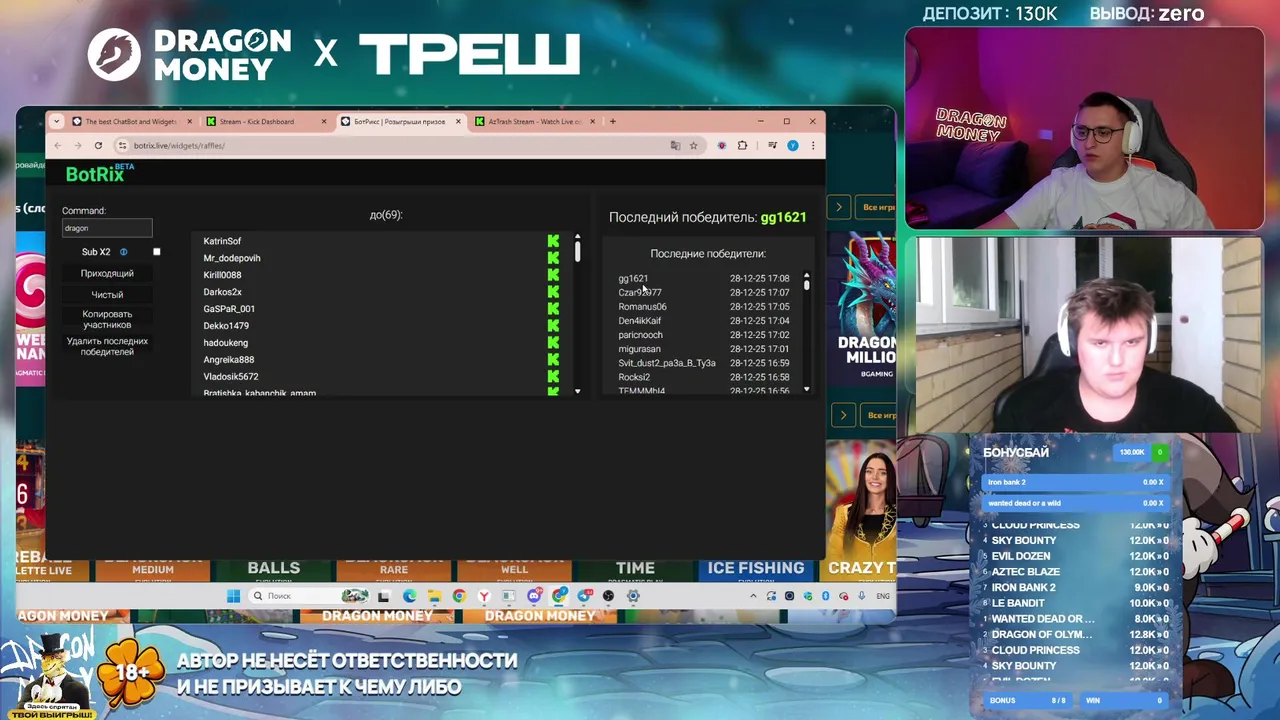The width and height of the screenshot is (1280, 720).
Task: Click the Kick icon beside Vladosik5672
Action: (553, 377)
